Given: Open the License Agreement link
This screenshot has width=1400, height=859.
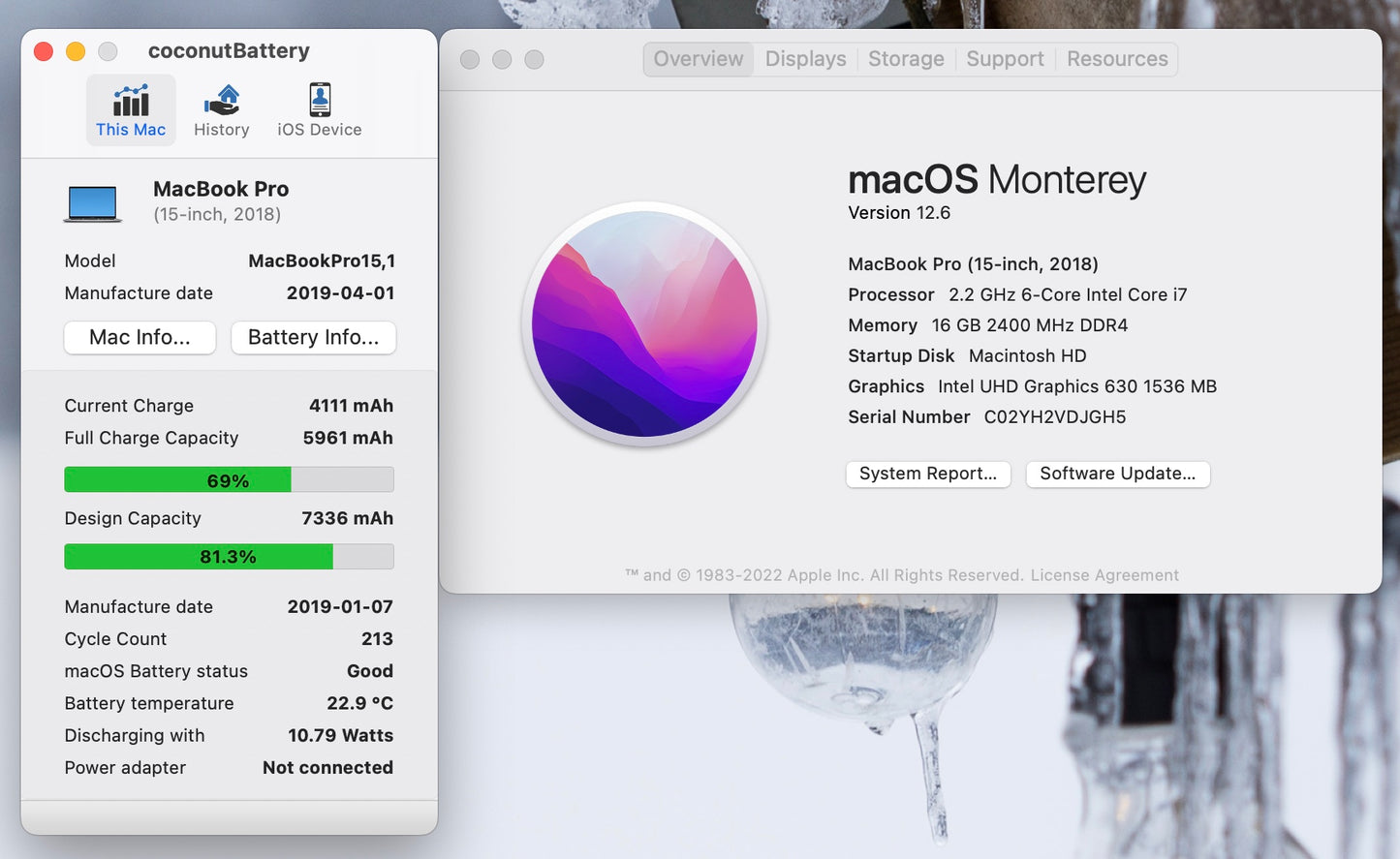Looking at the screenshot, I should [x=1104, y=575].
